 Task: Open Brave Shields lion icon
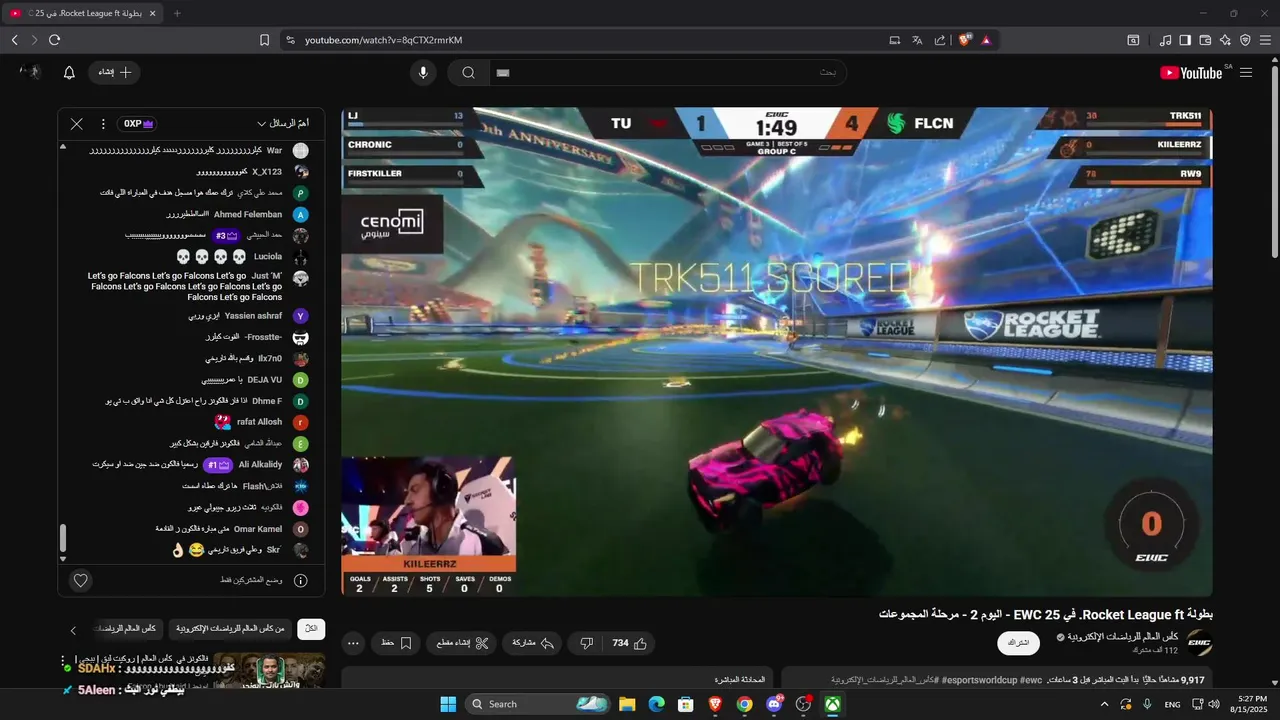(x=965, y=40)
